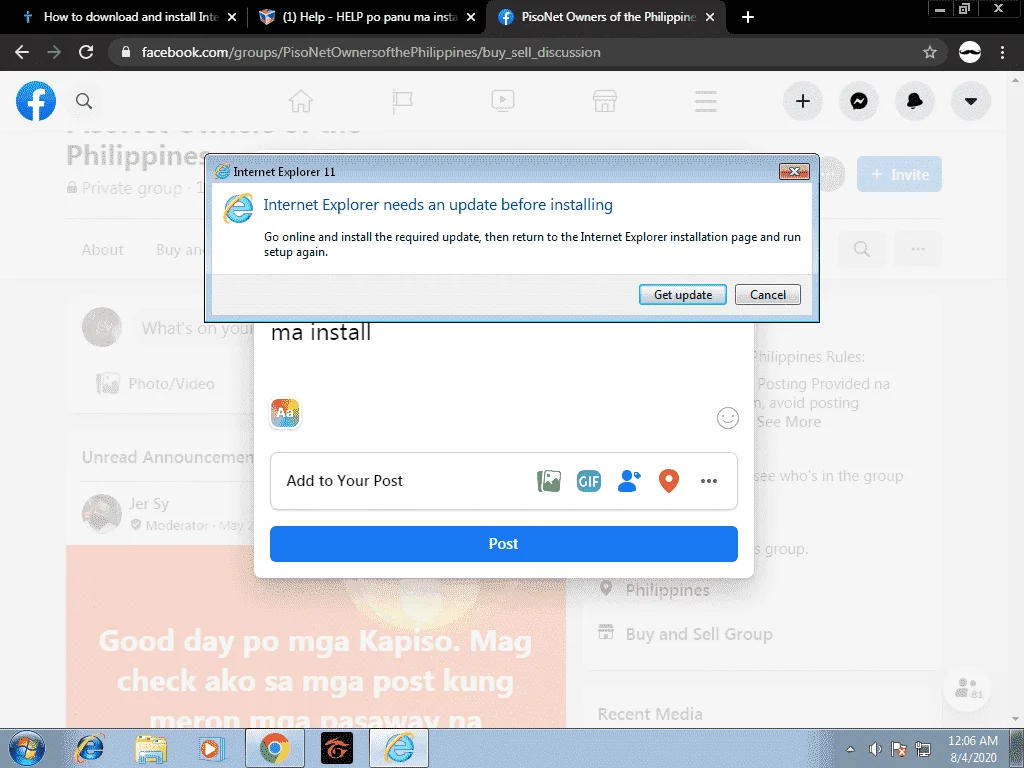This screenshot has width=1024, height=768.
Task: Open Facebook Pages flag icon
Action: (402, 101)
